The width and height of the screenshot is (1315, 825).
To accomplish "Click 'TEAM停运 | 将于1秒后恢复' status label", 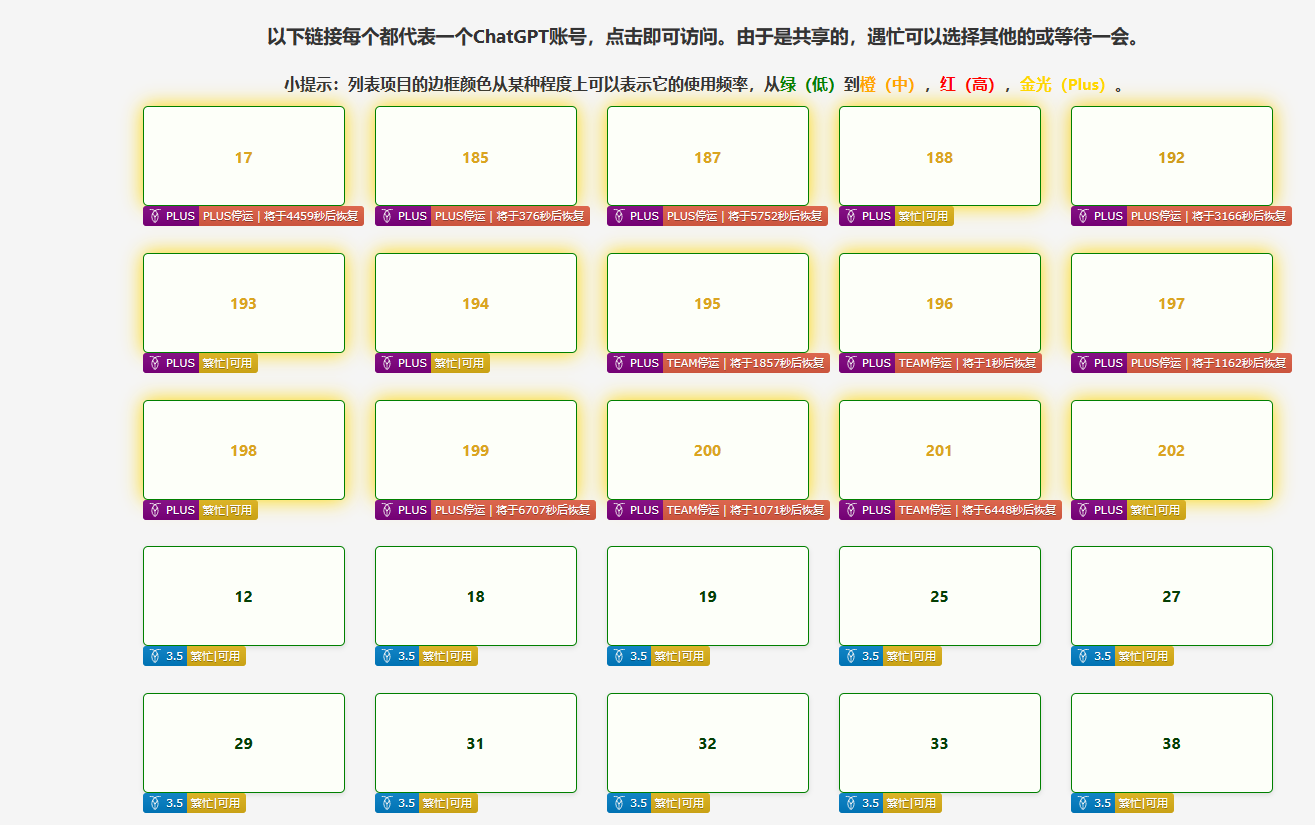I will coord(969,363).
